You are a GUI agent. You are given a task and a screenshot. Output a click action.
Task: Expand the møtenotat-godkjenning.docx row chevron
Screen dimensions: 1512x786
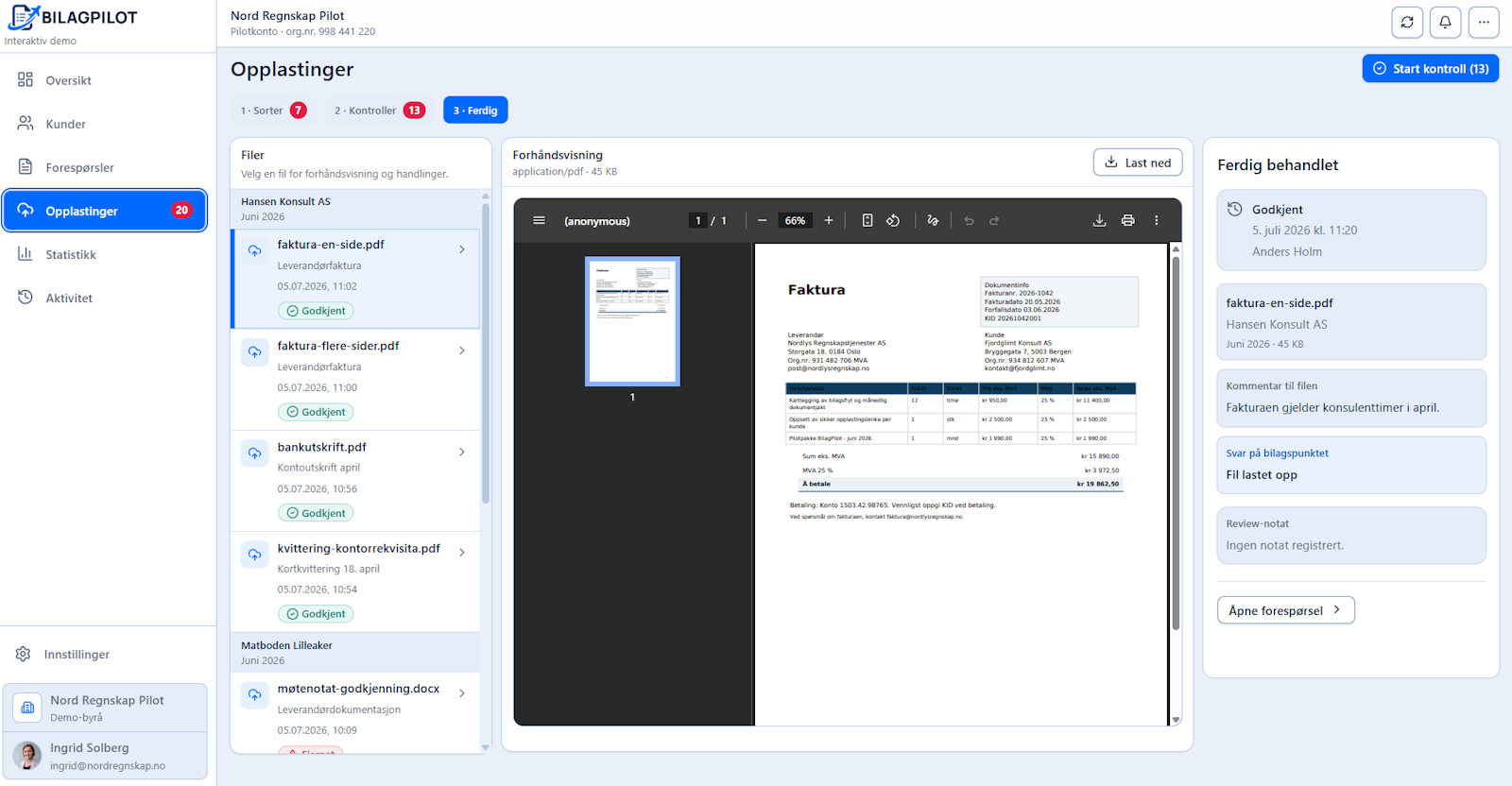tap(462, 693)
